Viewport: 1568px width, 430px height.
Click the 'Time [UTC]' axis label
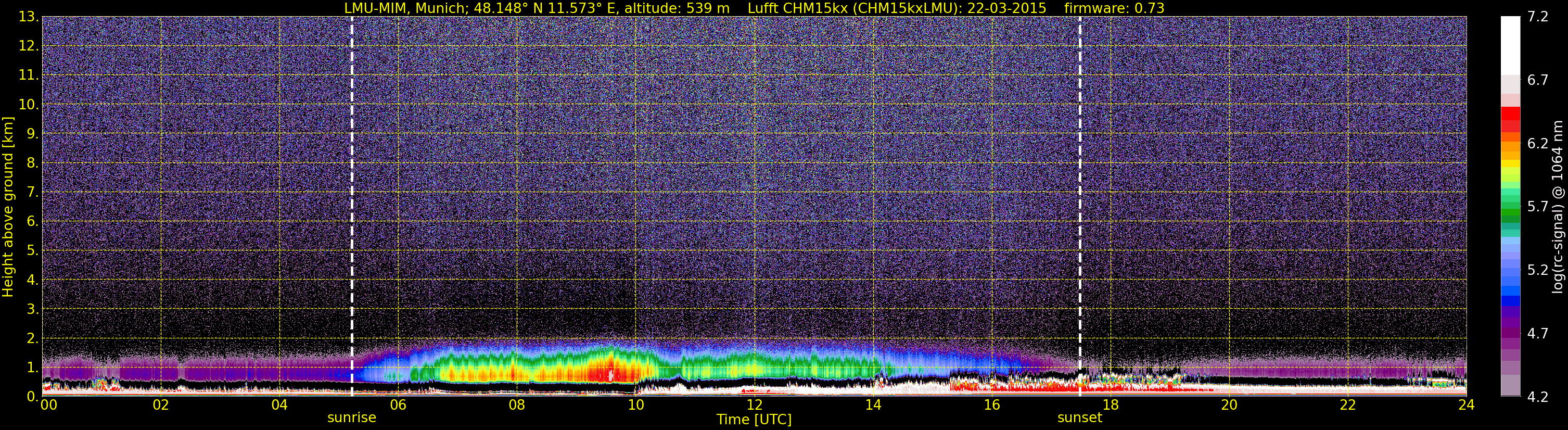(754, 420)
